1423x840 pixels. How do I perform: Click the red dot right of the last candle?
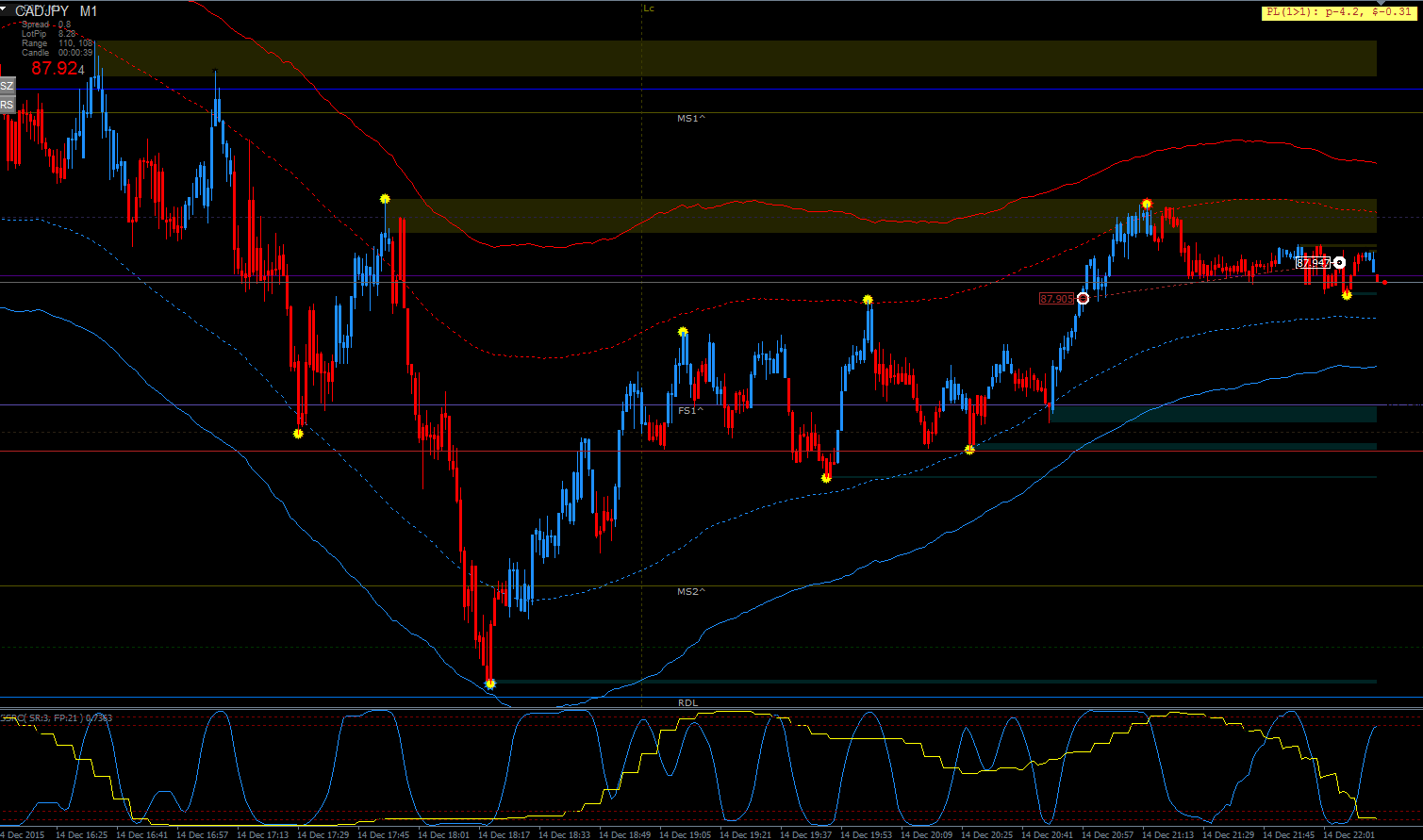pos(1384,282)
